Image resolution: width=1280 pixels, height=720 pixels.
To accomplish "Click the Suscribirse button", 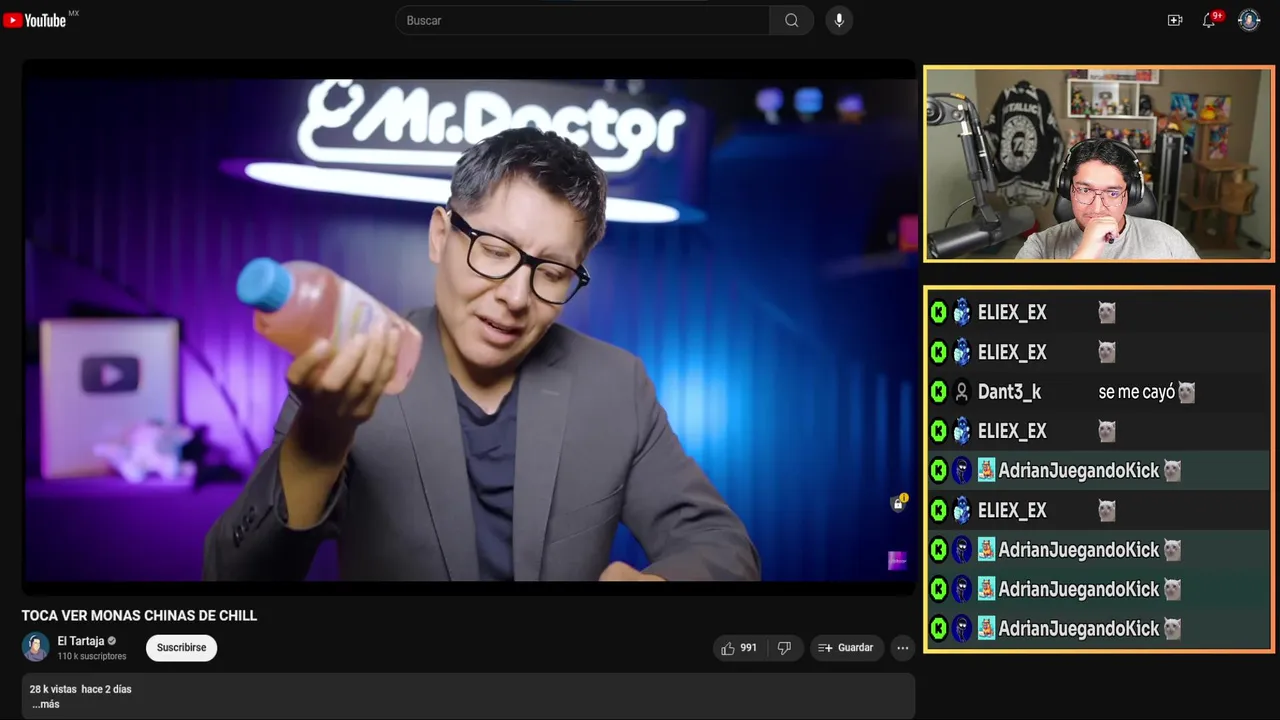I will [181, 648].
